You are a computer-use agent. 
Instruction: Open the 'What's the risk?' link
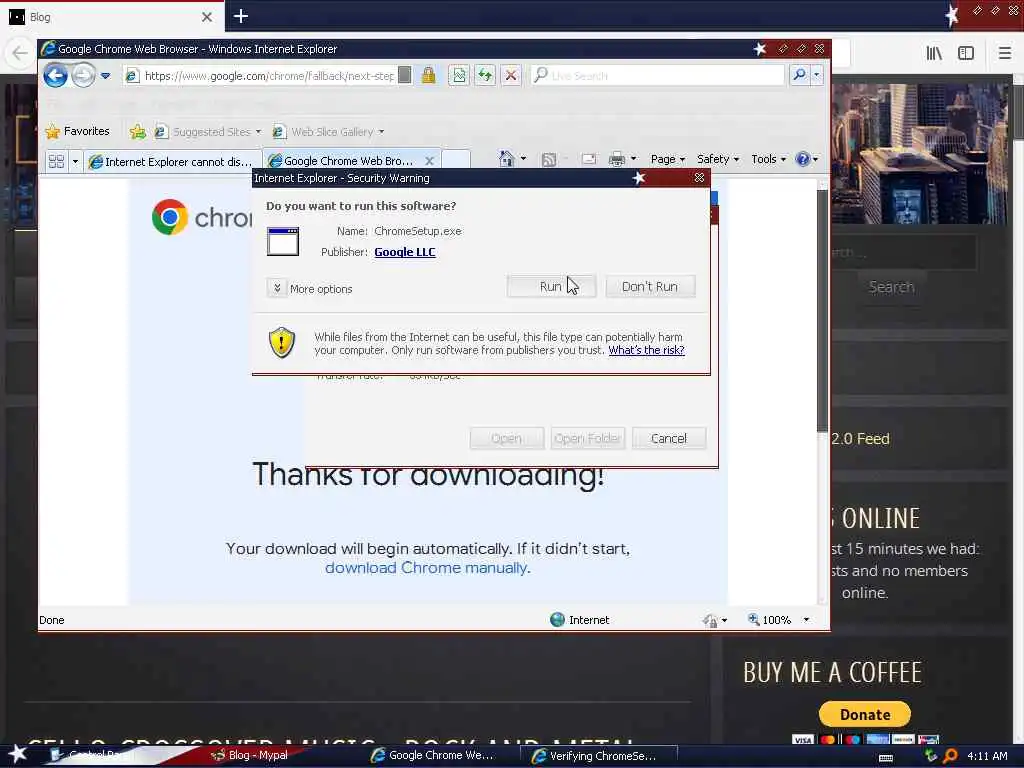point(647,350)
